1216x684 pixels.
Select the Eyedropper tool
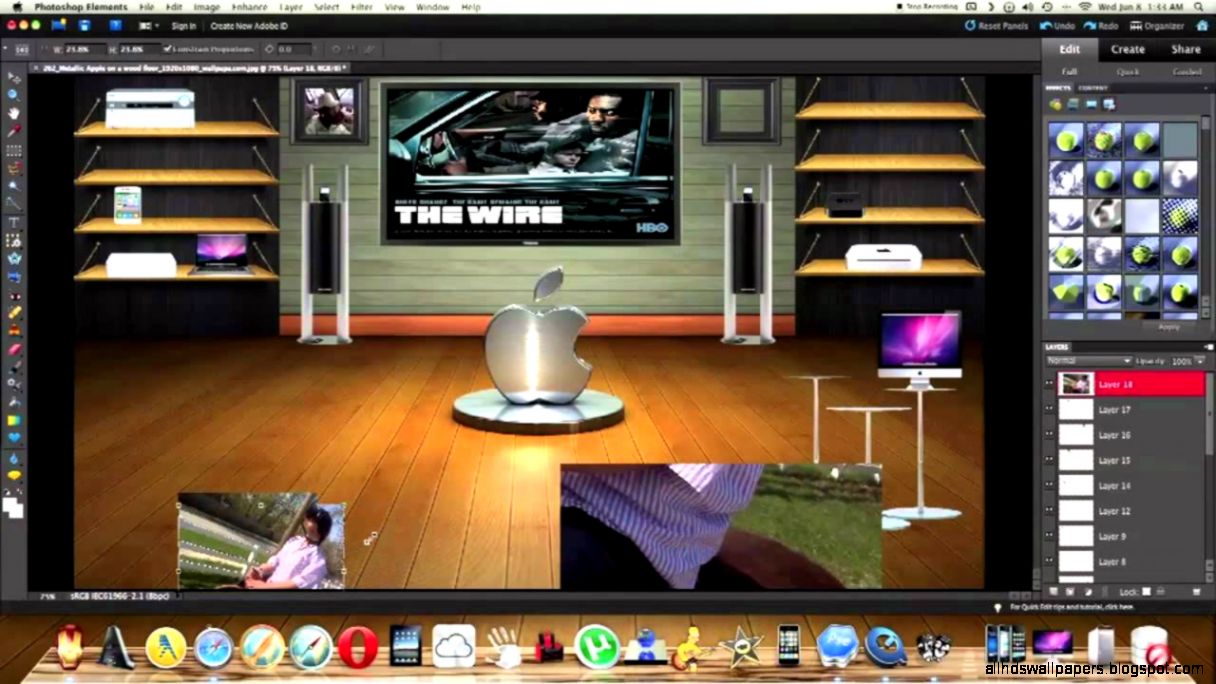(14, 131)
